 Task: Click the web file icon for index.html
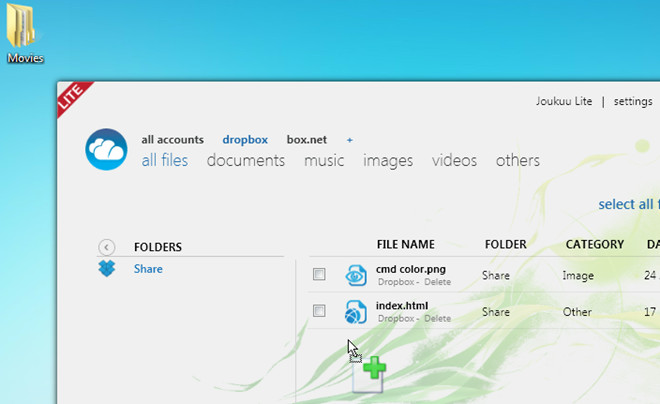point(356,312)
